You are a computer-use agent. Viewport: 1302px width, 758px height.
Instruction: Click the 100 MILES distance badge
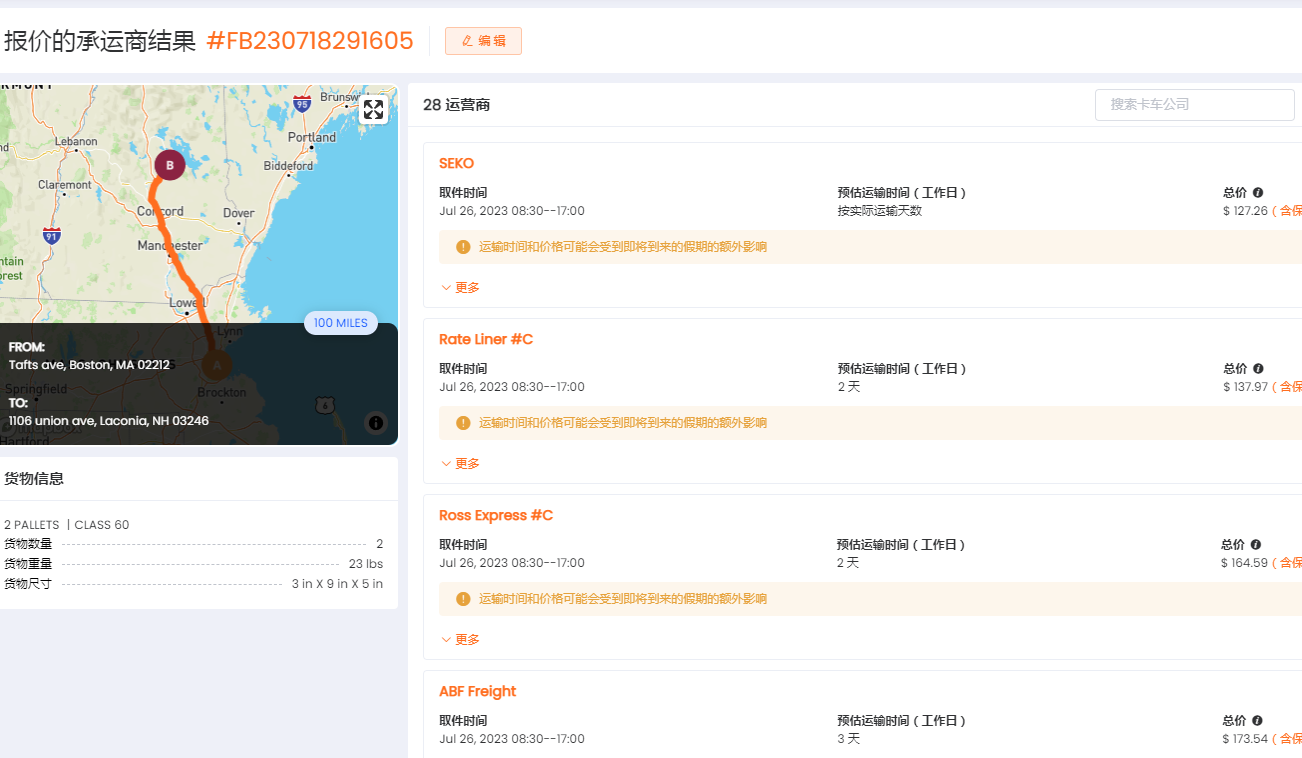coord(340,323)
